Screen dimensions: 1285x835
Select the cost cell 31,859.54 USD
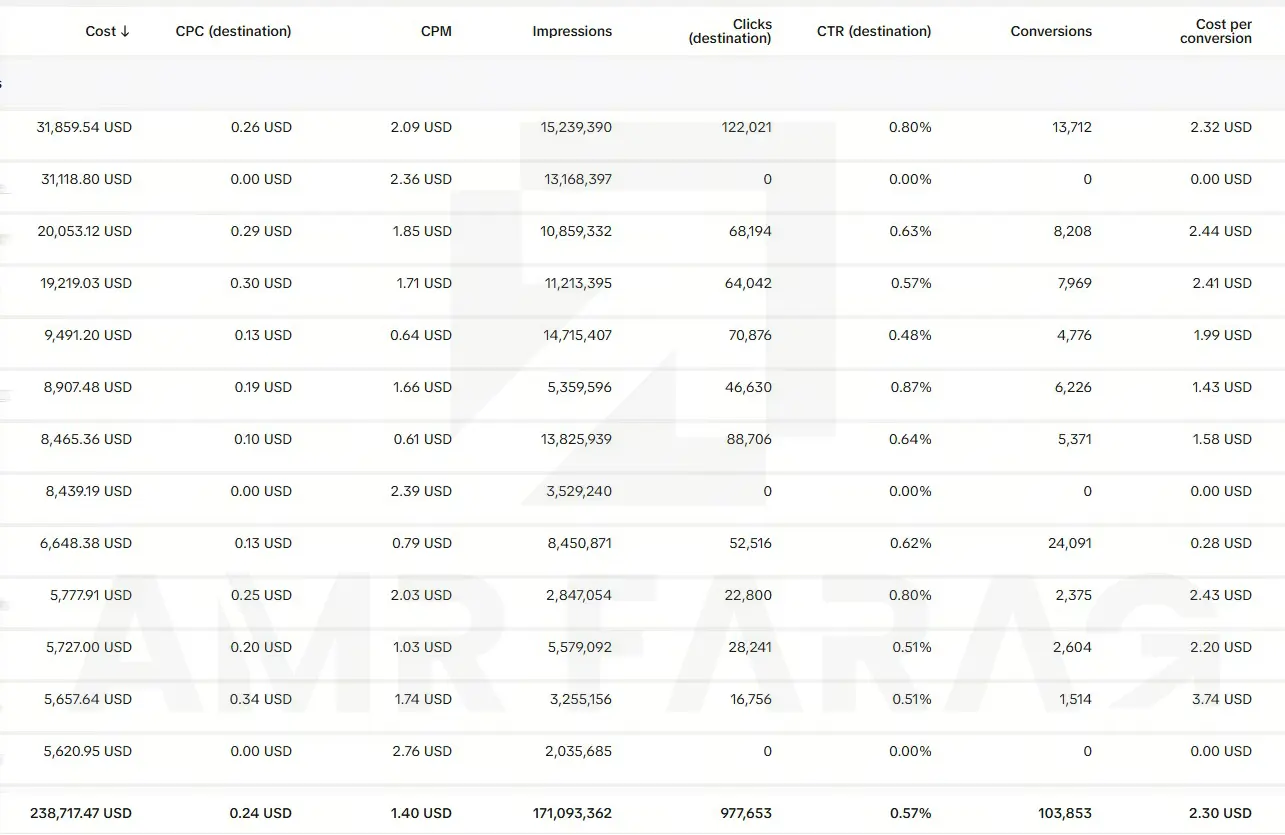tap(84, 127)
